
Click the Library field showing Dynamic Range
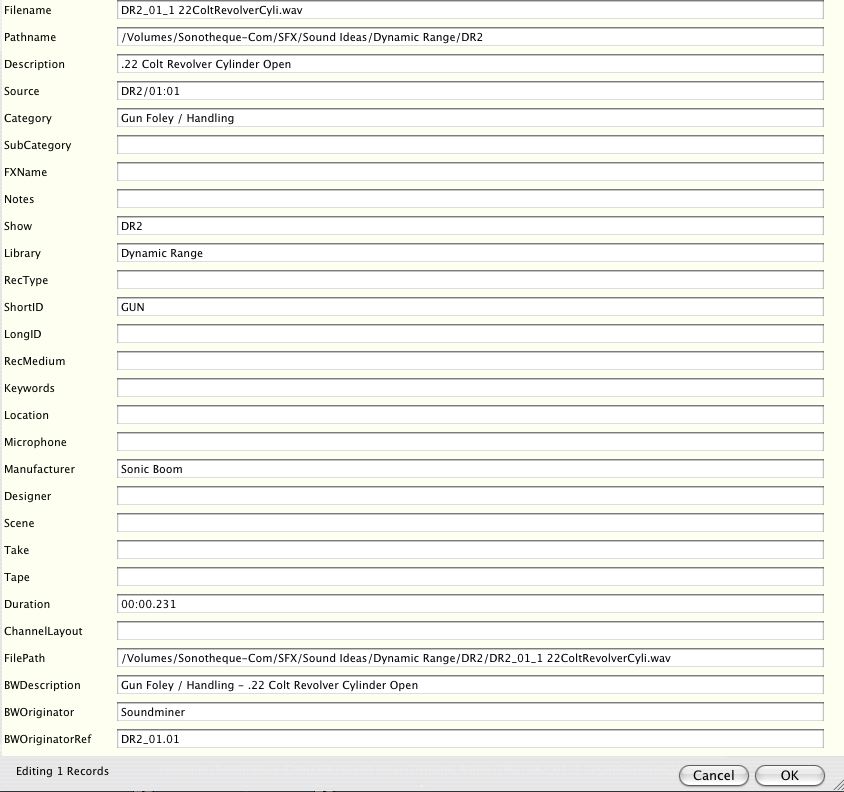click(470, 253)
